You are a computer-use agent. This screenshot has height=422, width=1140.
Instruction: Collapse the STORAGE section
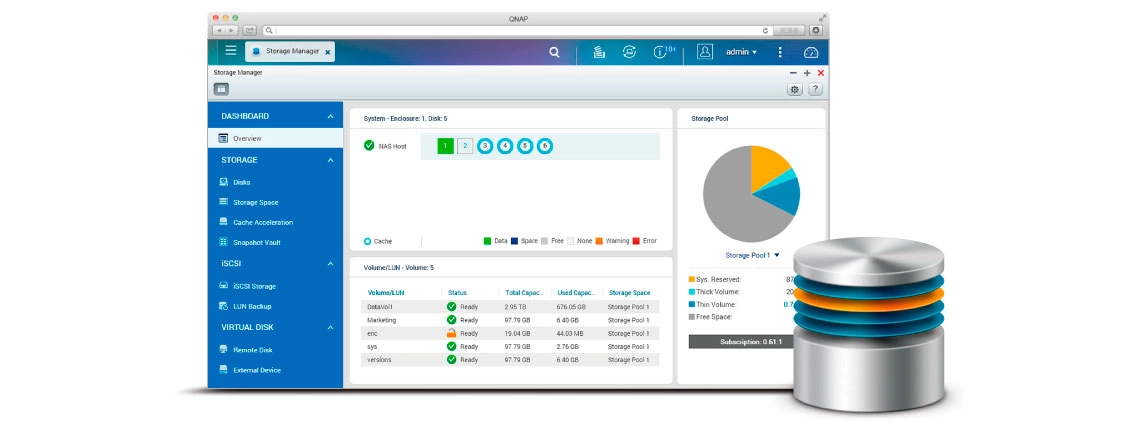click(x=330, y=160)
